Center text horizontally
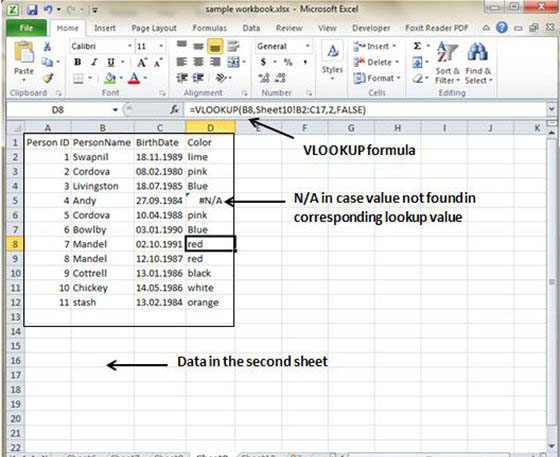 198,62
